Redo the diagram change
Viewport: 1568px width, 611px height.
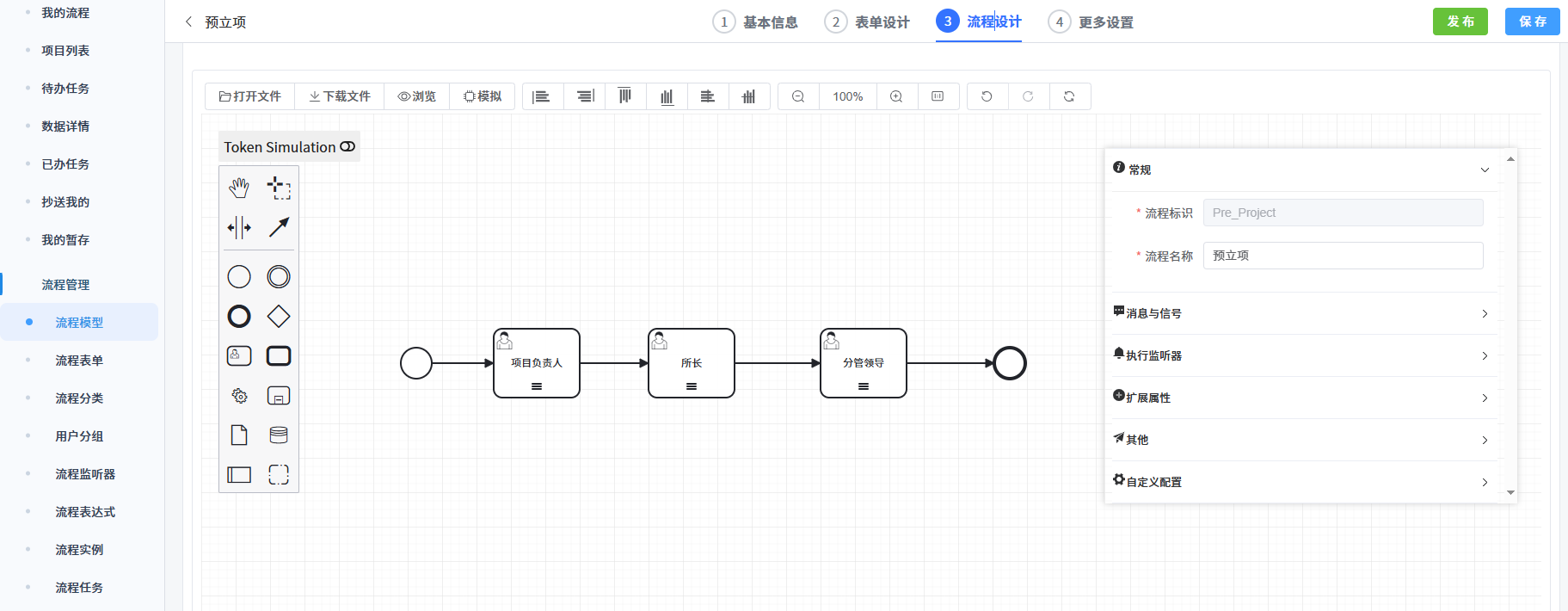pos(1028,96)
